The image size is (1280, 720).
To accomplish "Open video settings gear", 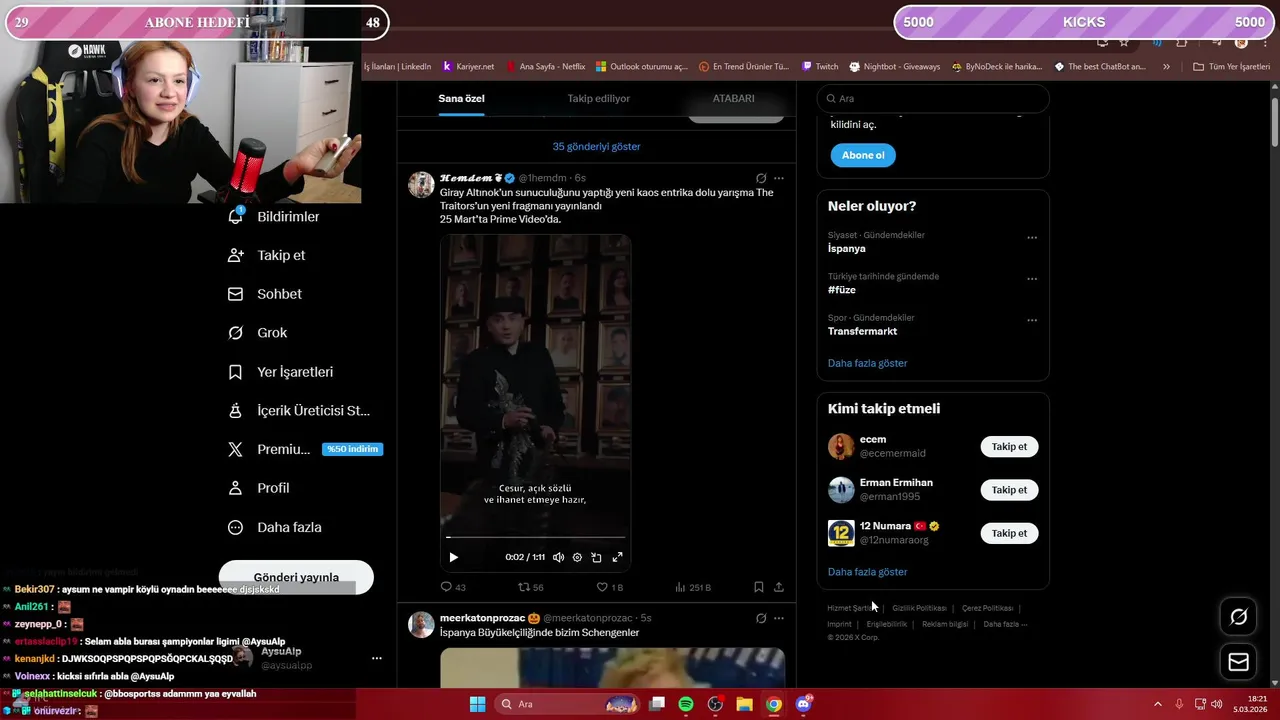I will tap(577, 557).
